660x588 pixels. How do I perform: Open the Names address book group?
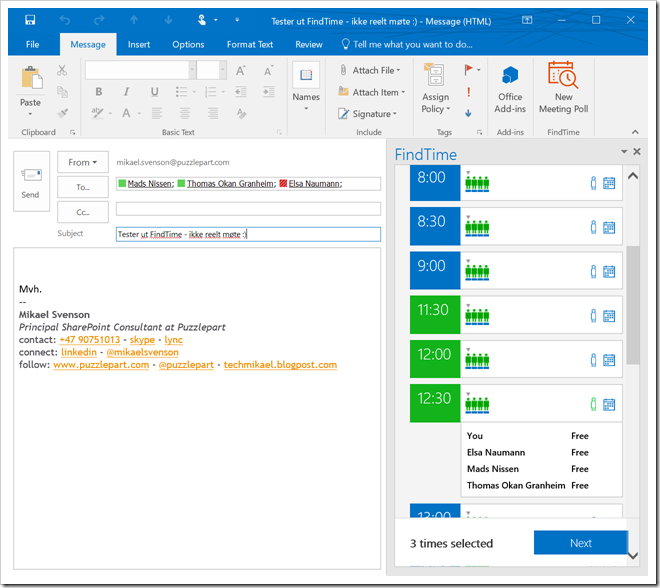(x=306, y=86)
